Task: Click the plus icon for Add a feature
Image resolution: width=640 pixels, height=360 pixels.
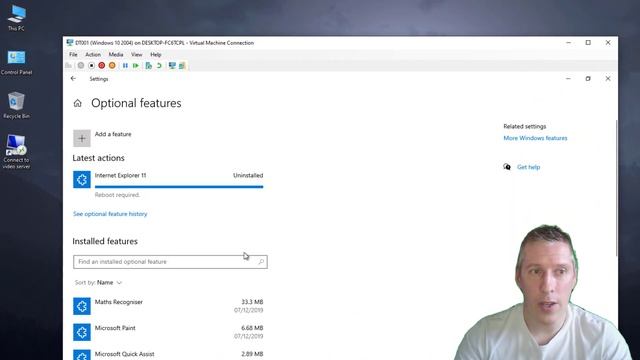Action: pyautogui.click(x=82, y=138)
